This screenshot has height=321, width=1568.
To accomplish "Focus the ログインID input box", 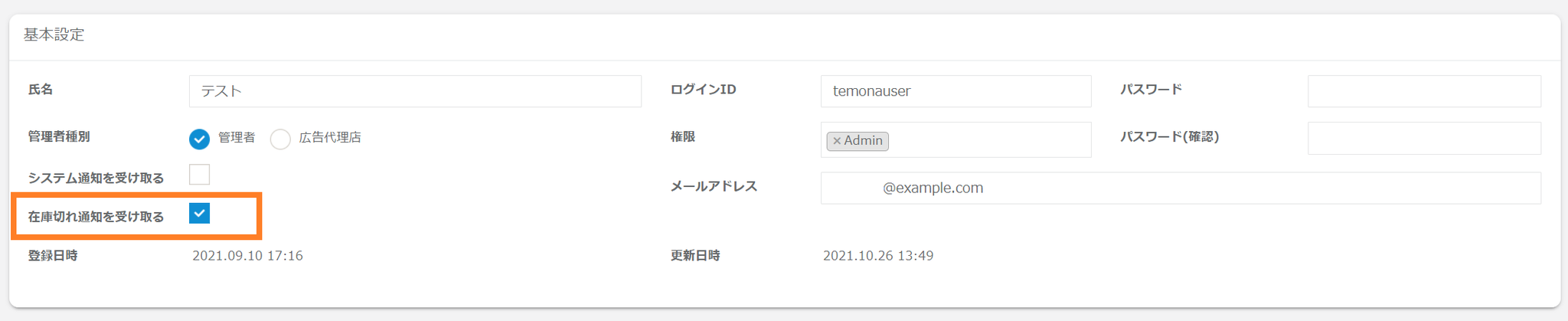I will click(955, 91).
